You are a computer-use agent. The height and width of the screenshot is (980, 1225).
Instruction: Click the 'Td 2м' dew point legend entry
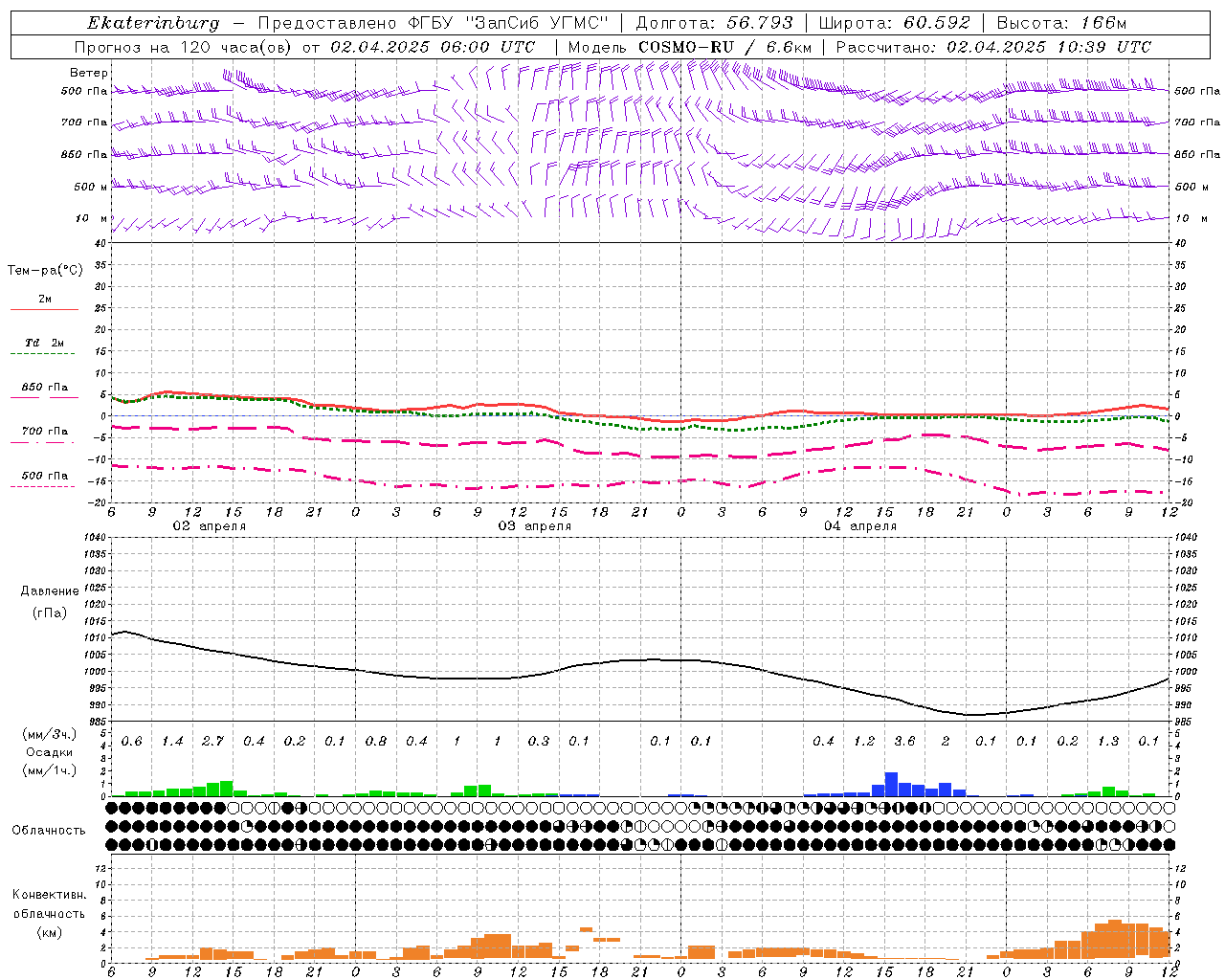click(44, 343)
